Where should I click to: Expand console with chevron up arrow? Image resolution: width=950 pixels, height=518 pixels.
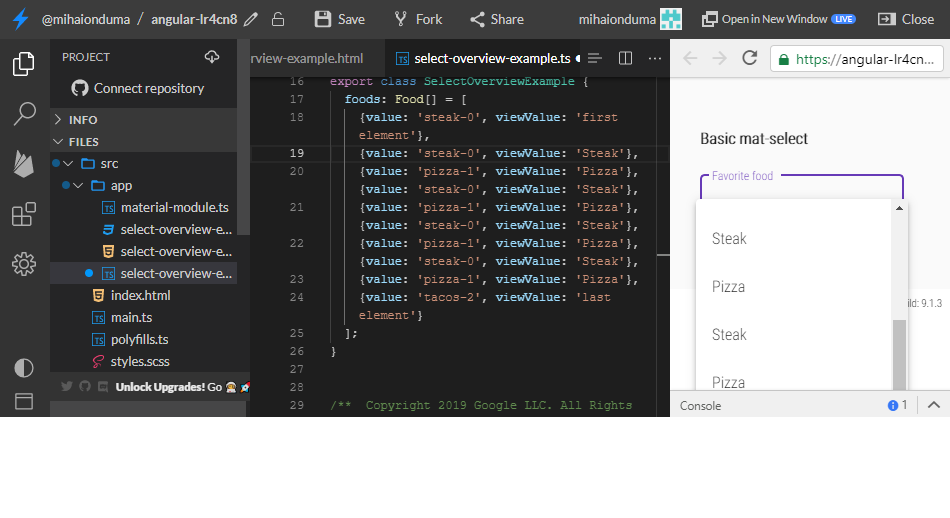coord(934,405)
